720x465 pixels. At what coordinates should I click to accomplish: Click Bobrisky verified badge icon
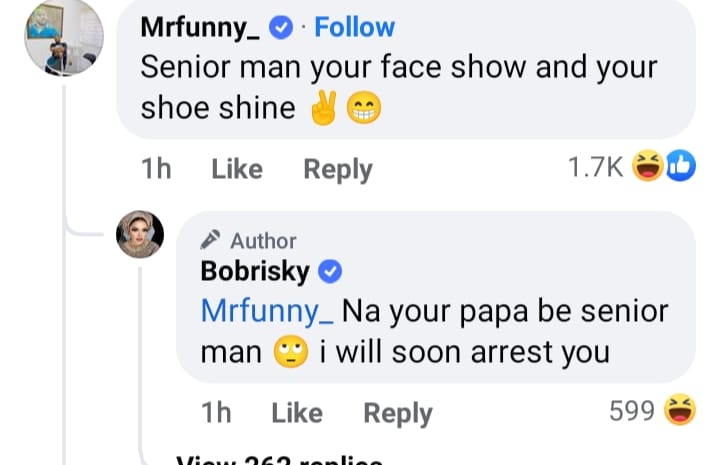(330, 271)
